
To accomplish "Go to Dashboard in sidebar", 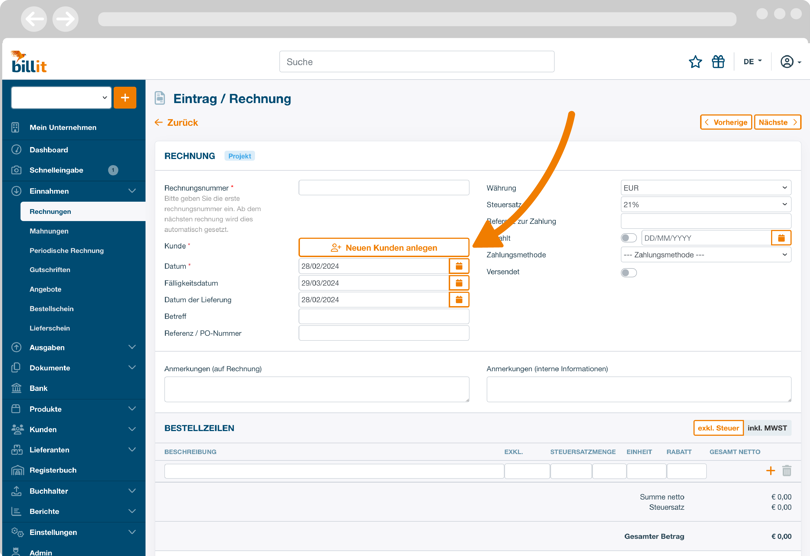I will pyautogui.click(x=49, y=150).
